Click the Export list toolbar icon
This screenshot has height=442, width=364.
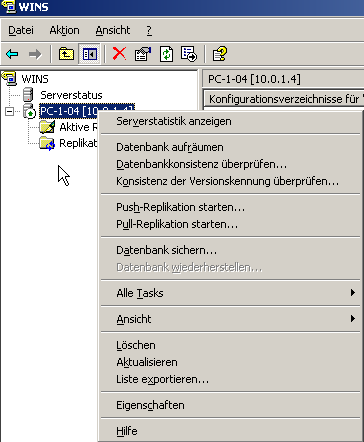point(189,54)
